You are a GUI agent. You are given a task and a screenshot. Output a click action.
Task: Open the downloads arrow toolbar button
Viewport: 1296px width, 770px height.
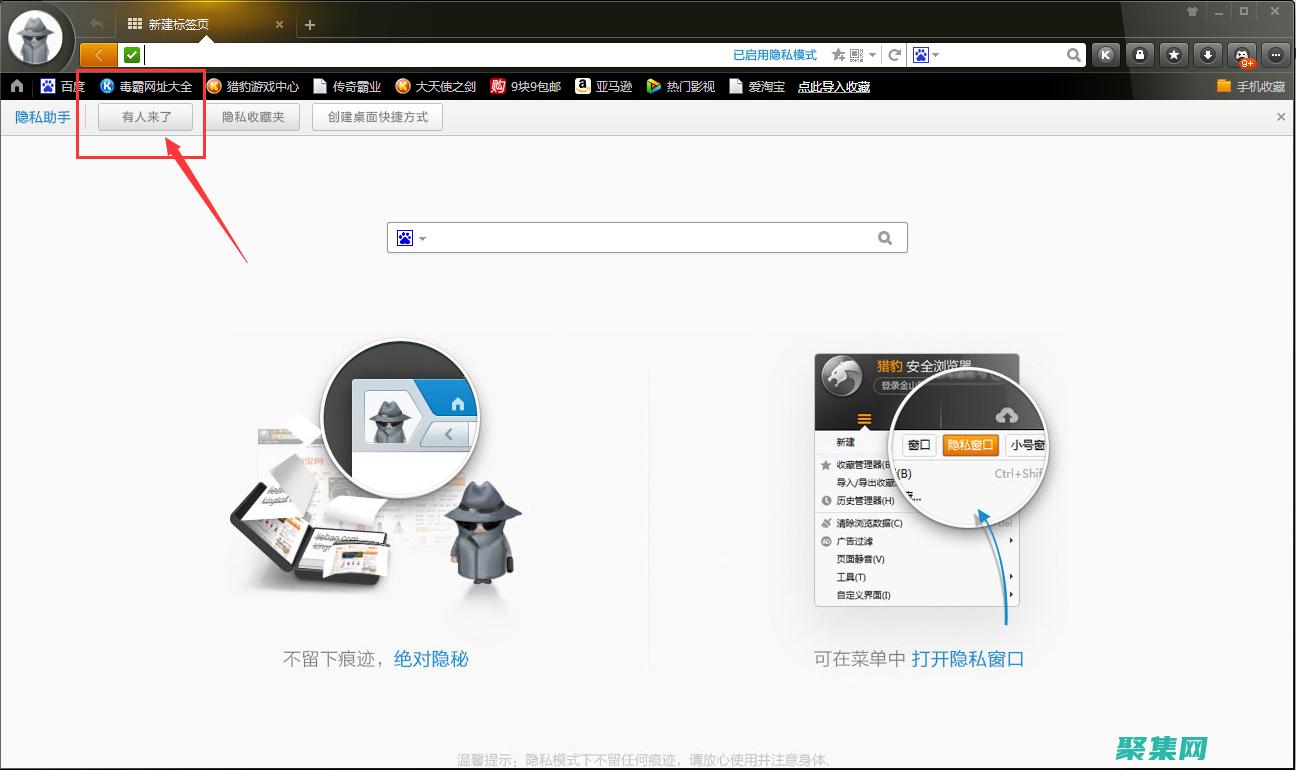click(x=1208, y=55)
